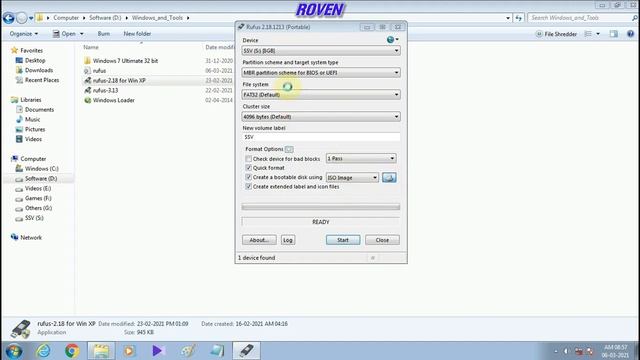Click the Rufus USB icon in taskbar
The width and height of the screenshot is (640, 360).
(247, 351)
